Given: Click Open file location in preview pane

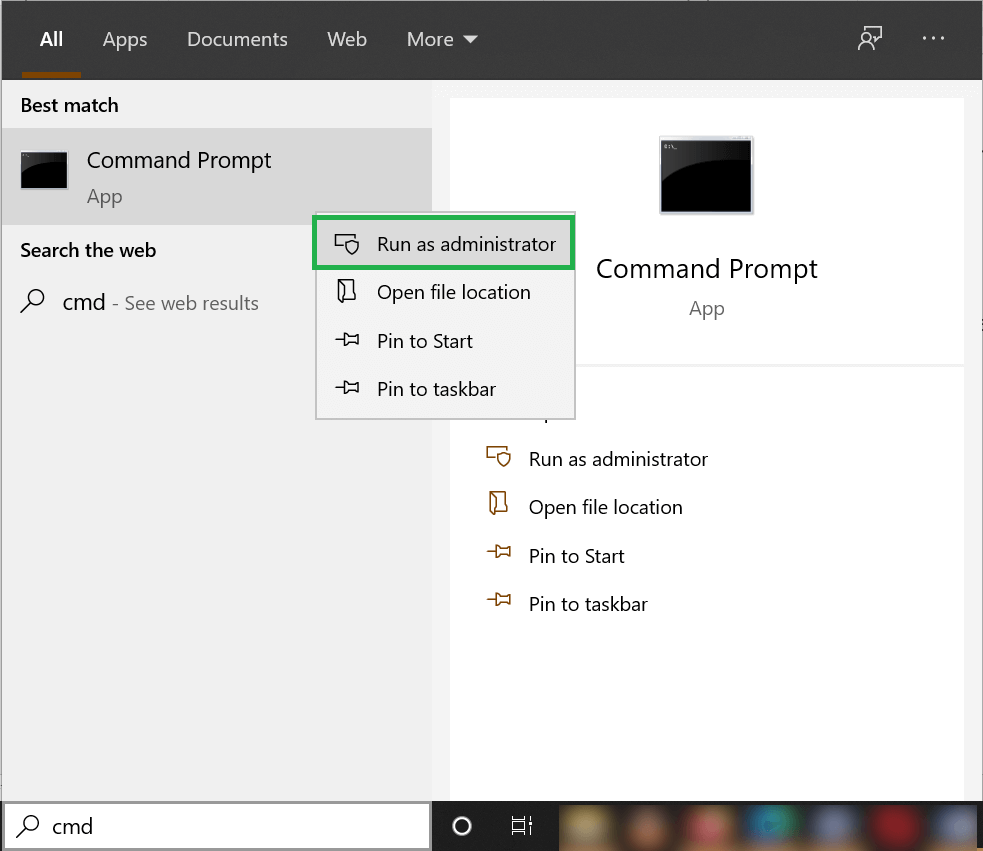Looking at the screenshot, I should click(x=606, y=507).
